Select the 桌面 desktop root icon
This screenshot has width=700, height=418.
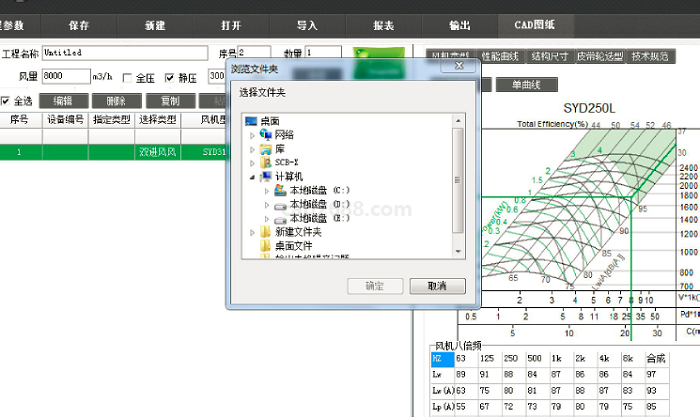tap(250, 120)
